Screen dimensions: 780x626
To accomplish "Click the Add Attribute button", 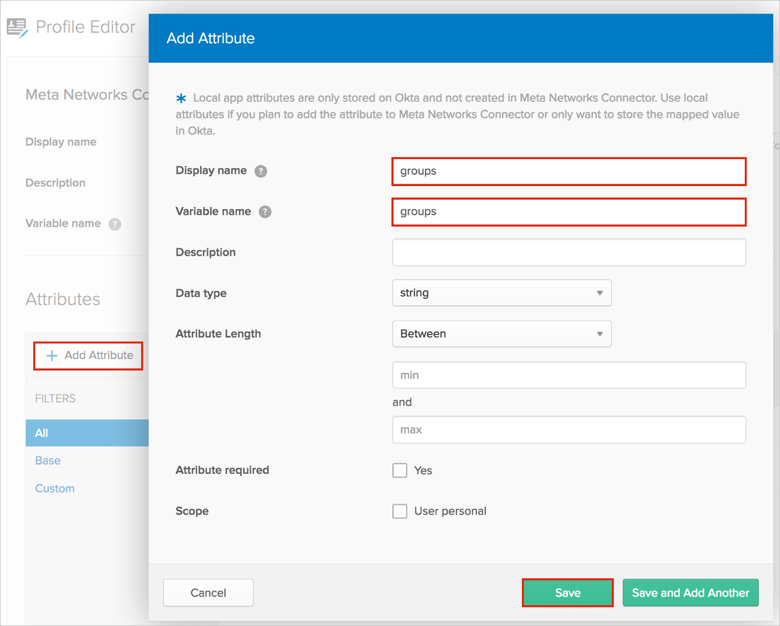I will (89, 356).
